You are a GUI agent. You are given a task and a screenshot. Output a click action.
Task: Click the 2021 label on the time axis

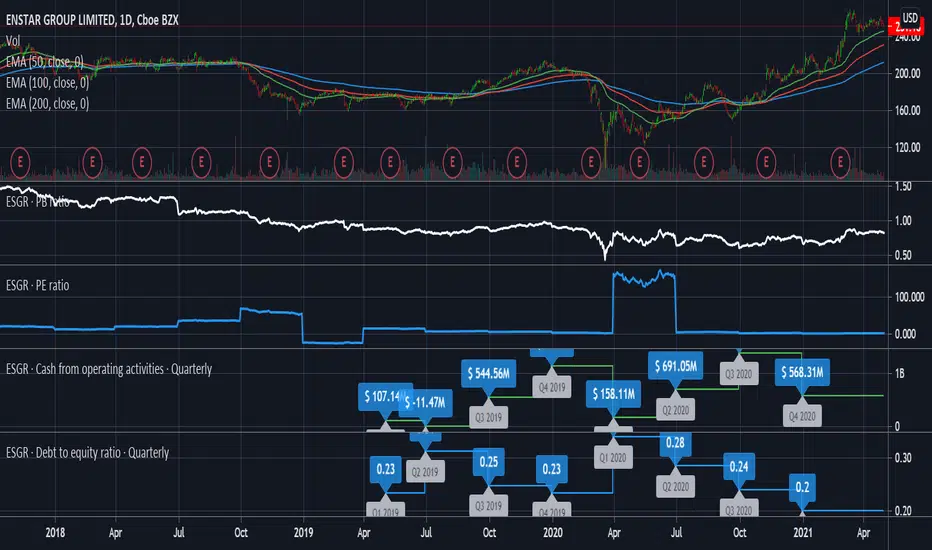tap(803, 533)
